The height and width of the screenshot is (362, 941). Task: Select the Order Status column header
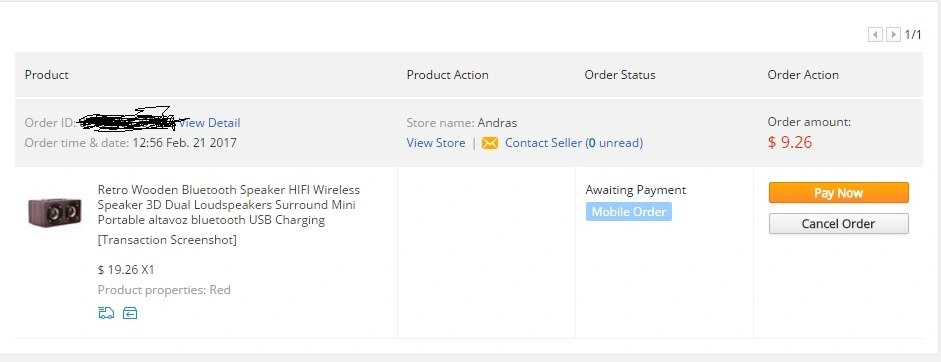click(620, 75)
